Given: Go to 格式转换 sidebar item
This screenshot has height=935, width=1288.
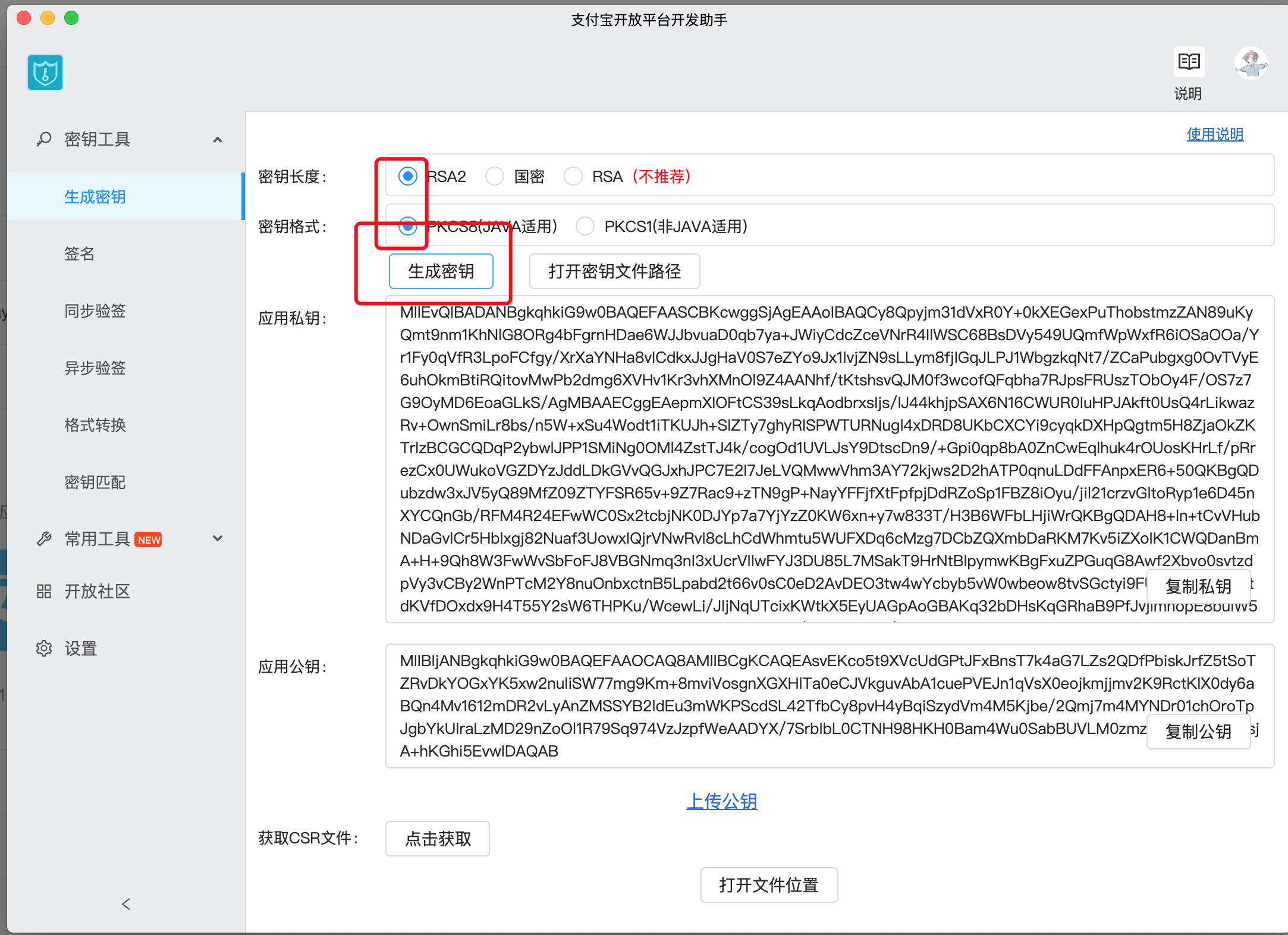Looking at the screenshot, I should tap(95, 425).
